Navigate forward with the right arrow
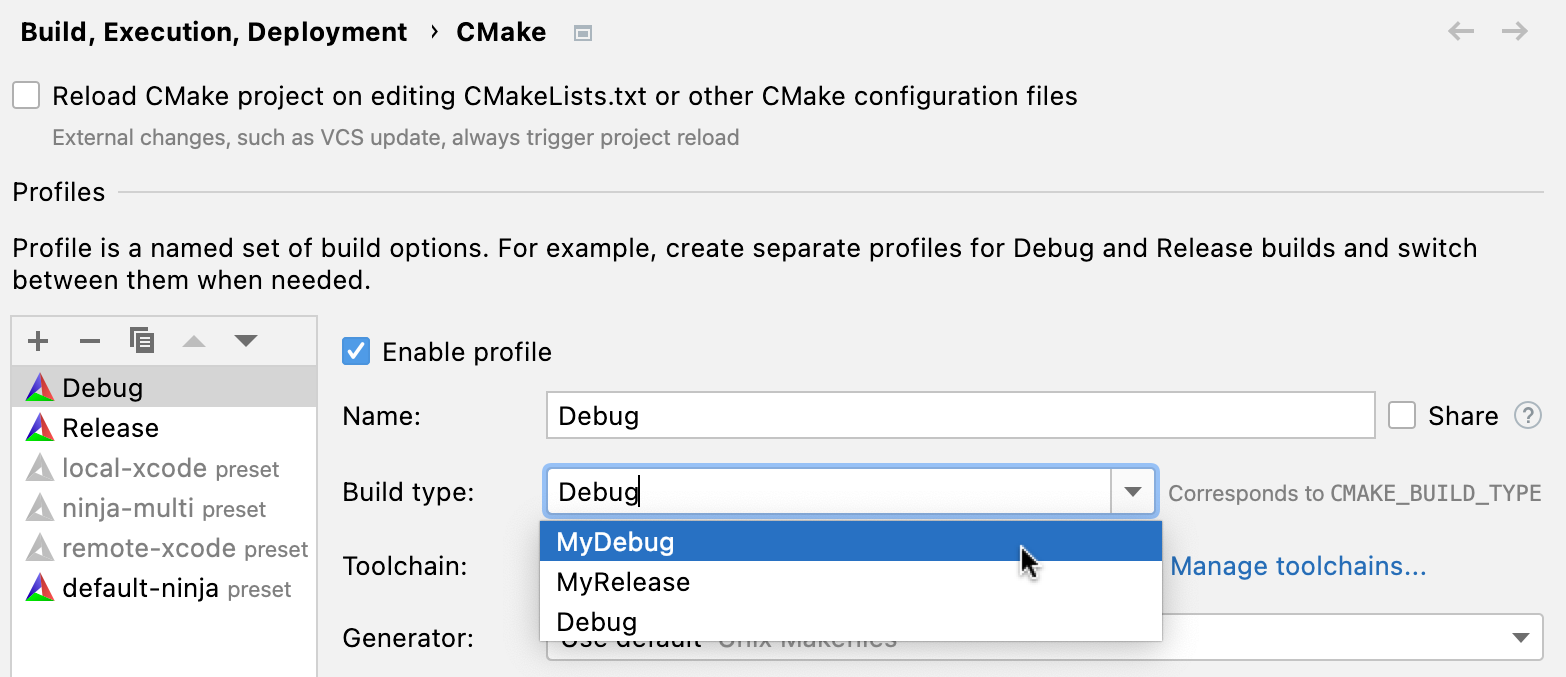This screenshot has height=677, width=1566. 1515,32
